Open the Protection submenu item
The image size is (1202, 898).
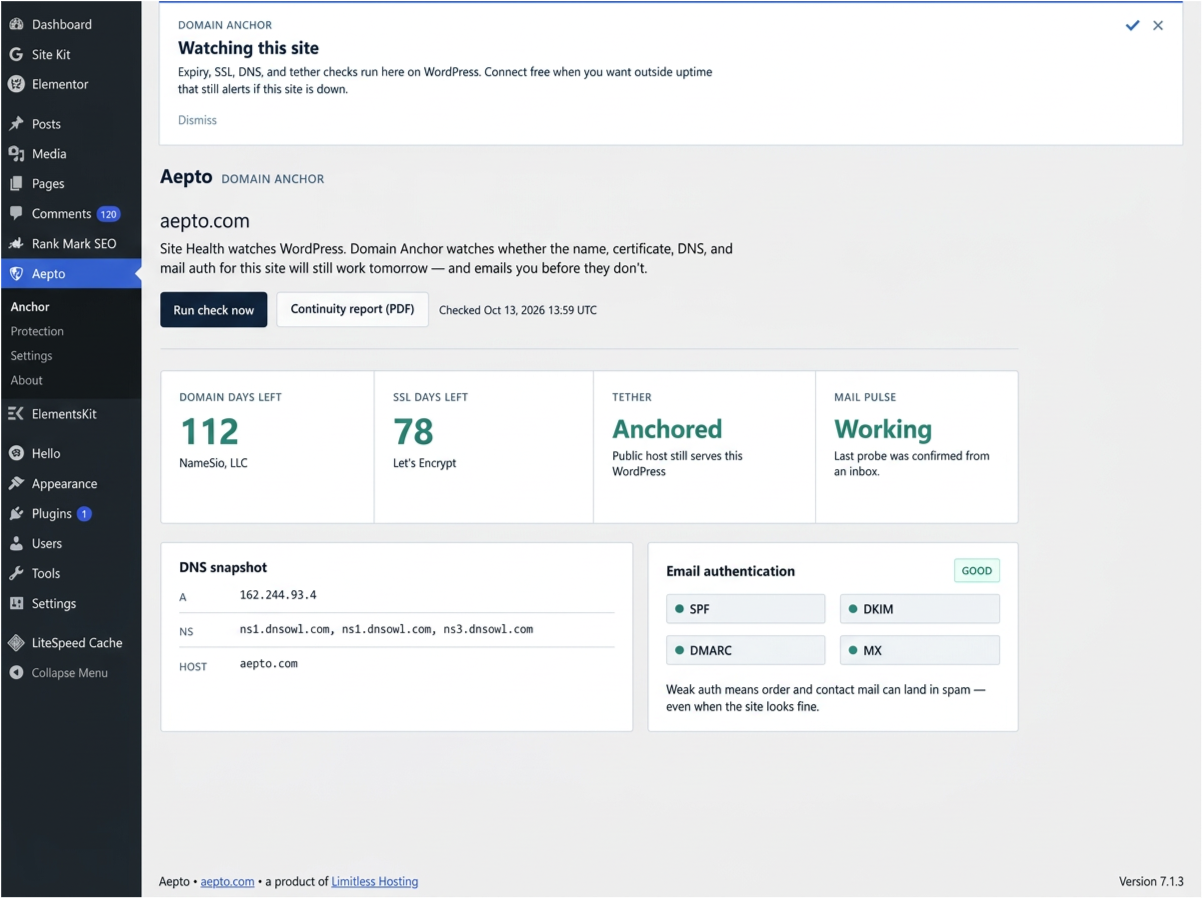tap(37, 331)
